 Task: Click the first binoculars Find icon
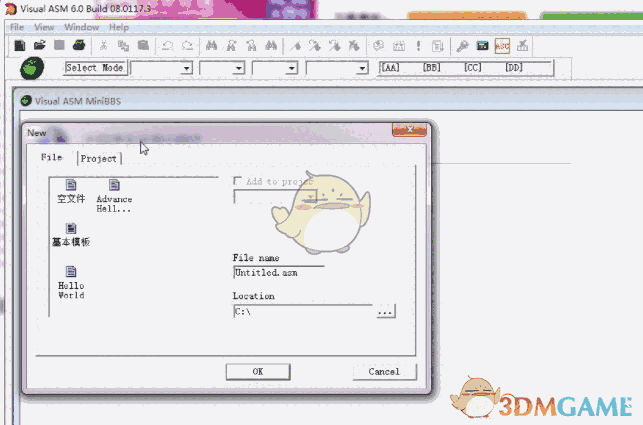coord(212,45)
